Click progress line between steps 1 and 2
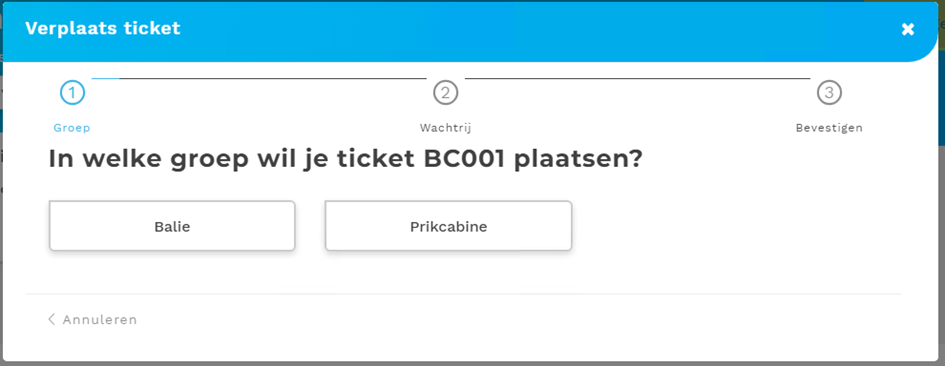This screenshot has height=366, width=945. click(259, 78)
